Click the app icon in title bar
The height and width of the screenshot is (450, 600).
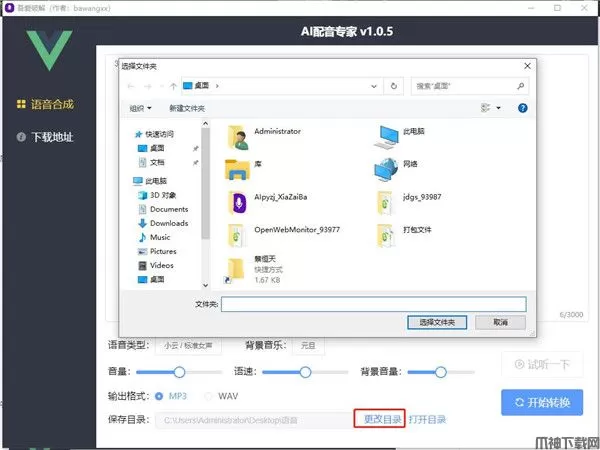click(9, 8)
